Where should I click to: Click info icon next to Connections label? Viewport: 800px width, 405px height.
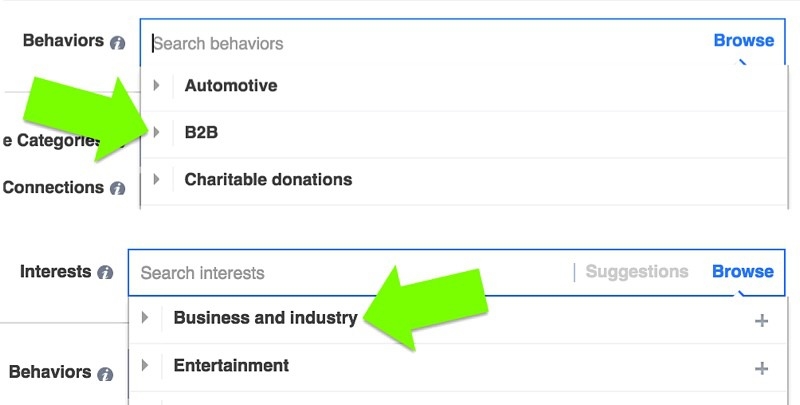tap(117, 188)
